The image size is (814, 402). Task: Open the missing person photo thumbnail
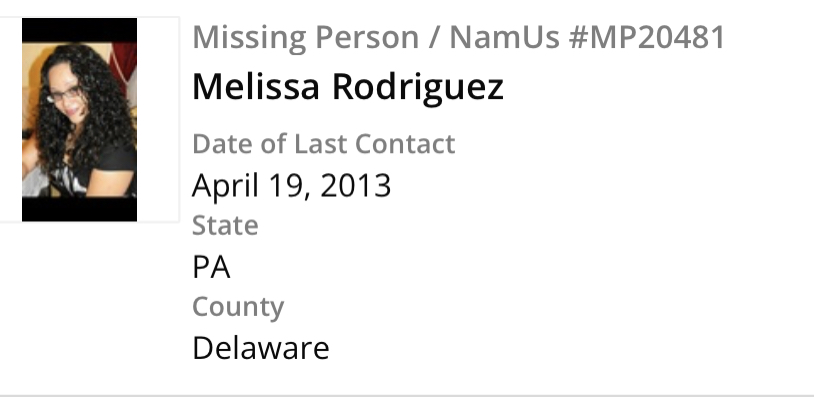(x=79, y=119)
